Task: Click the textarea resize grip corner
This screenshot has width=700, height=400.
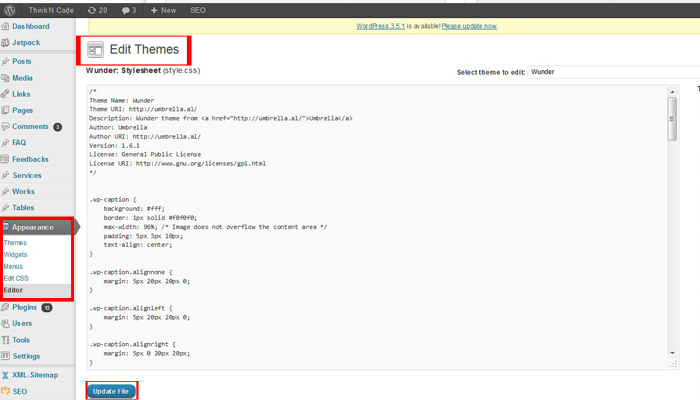Action: [x=674, y=365]
